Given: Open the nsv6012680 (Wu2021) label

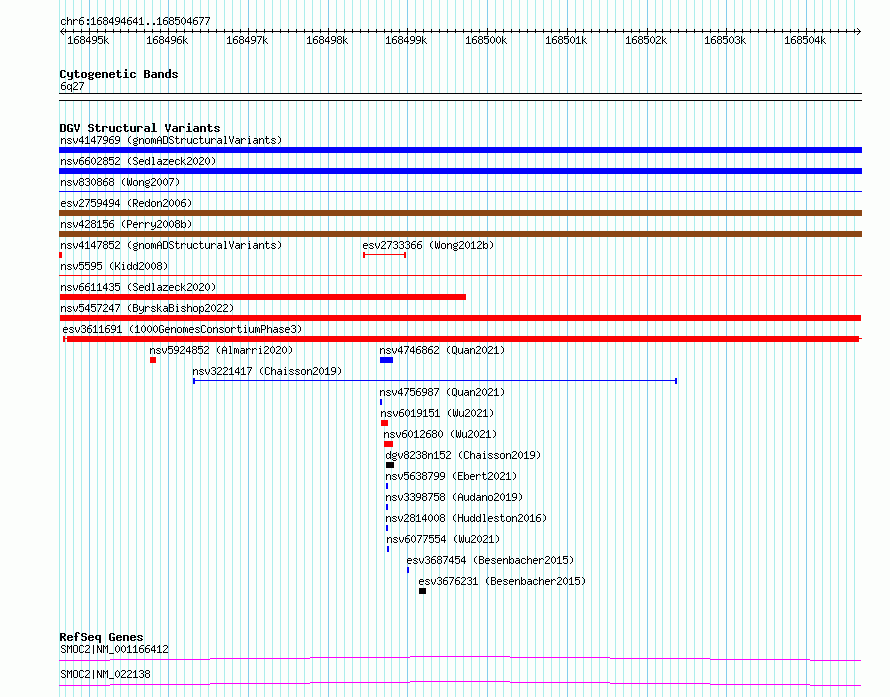Looking at the screenshot, I should (440, 434).
